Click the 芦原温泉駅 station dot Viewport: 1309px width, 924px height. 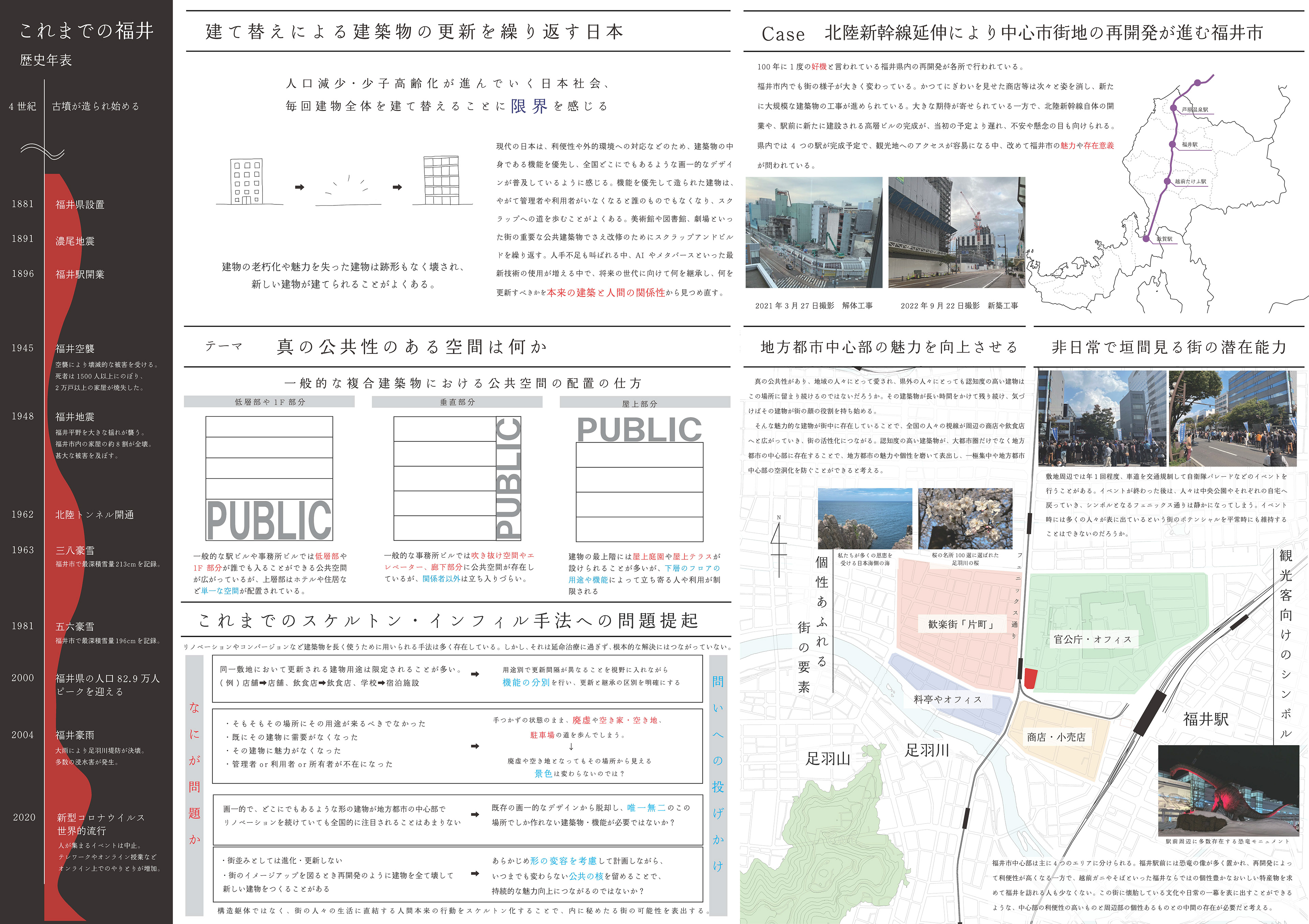tap(1173, 108)
